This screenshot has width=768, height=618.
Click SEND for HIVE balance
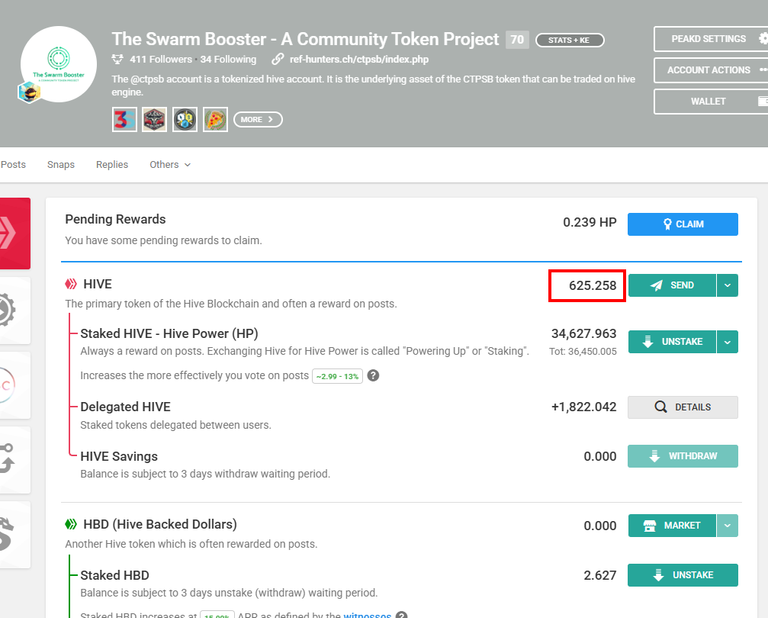tap(672, 285)
